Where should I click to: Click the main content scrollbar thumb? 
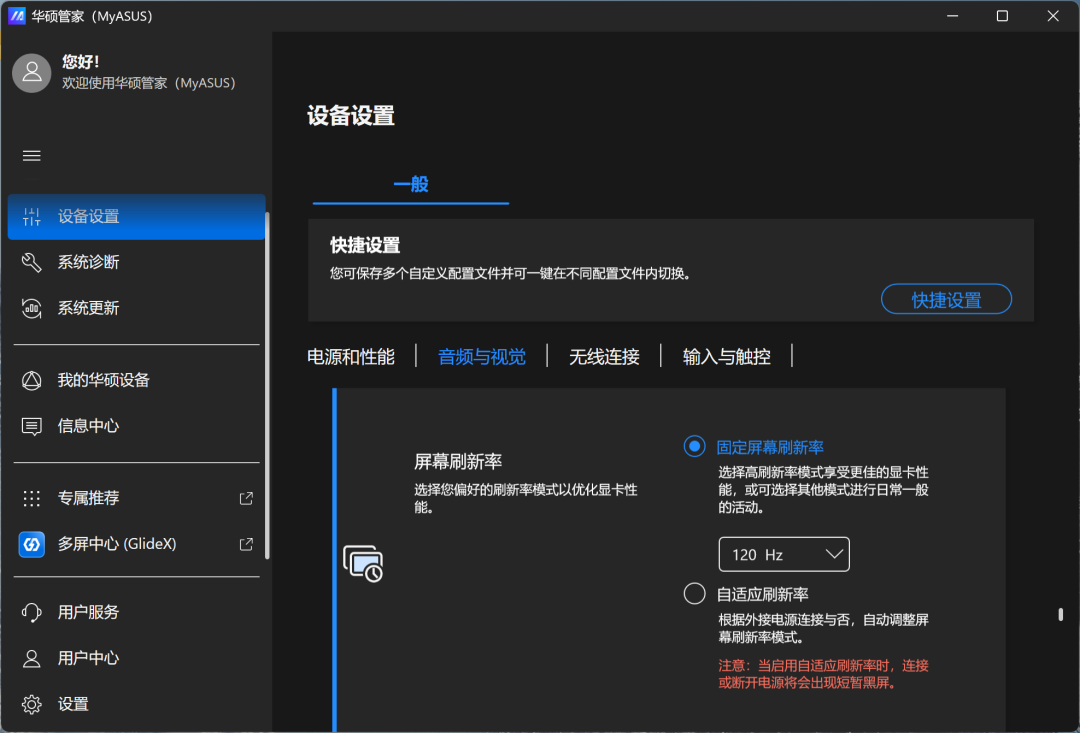[x=1061, y=614]
